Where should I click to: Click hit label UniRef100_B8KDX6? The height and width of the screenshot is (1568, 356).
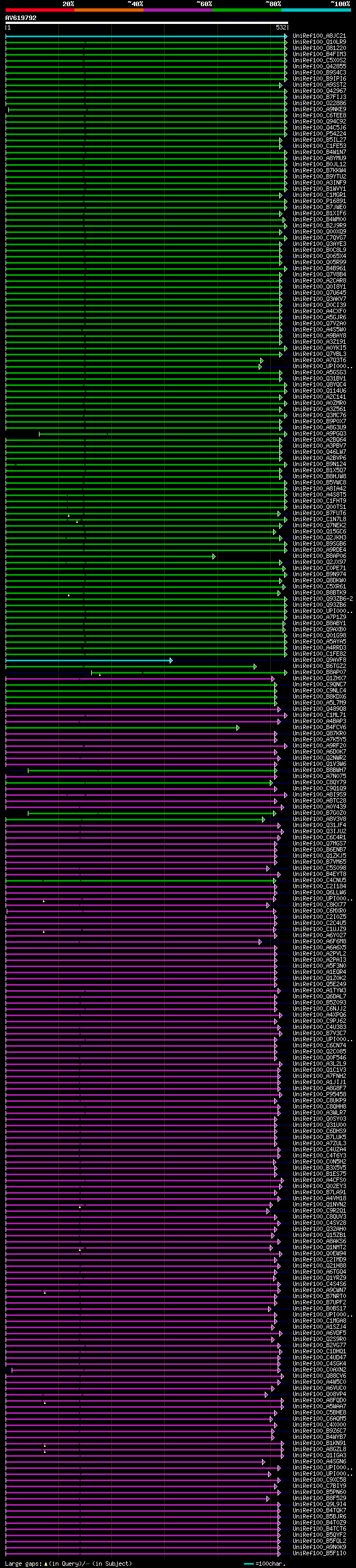(319, 697)
